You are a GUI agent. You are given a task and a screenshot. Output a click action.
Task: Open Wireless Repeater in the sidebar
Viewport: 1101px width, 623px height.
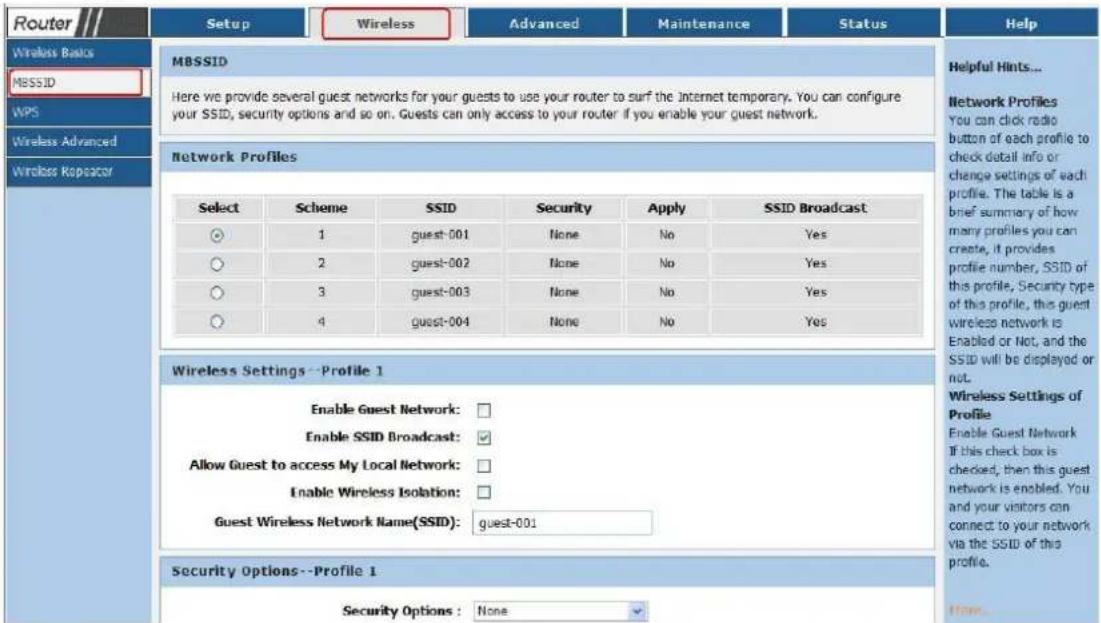[78, 171]
